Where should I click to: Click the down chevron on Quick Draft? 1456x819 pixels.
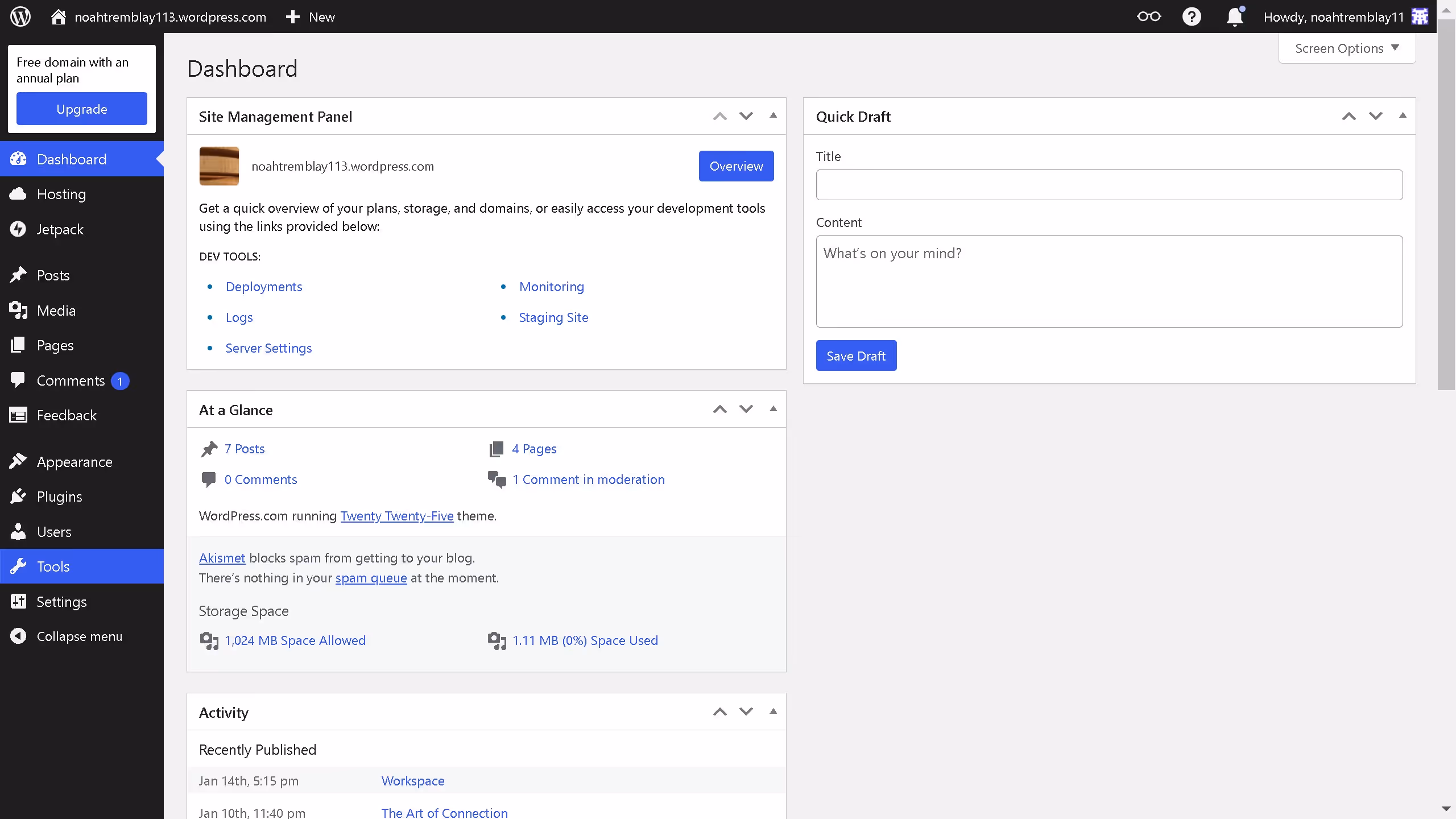pos(1375,115)
